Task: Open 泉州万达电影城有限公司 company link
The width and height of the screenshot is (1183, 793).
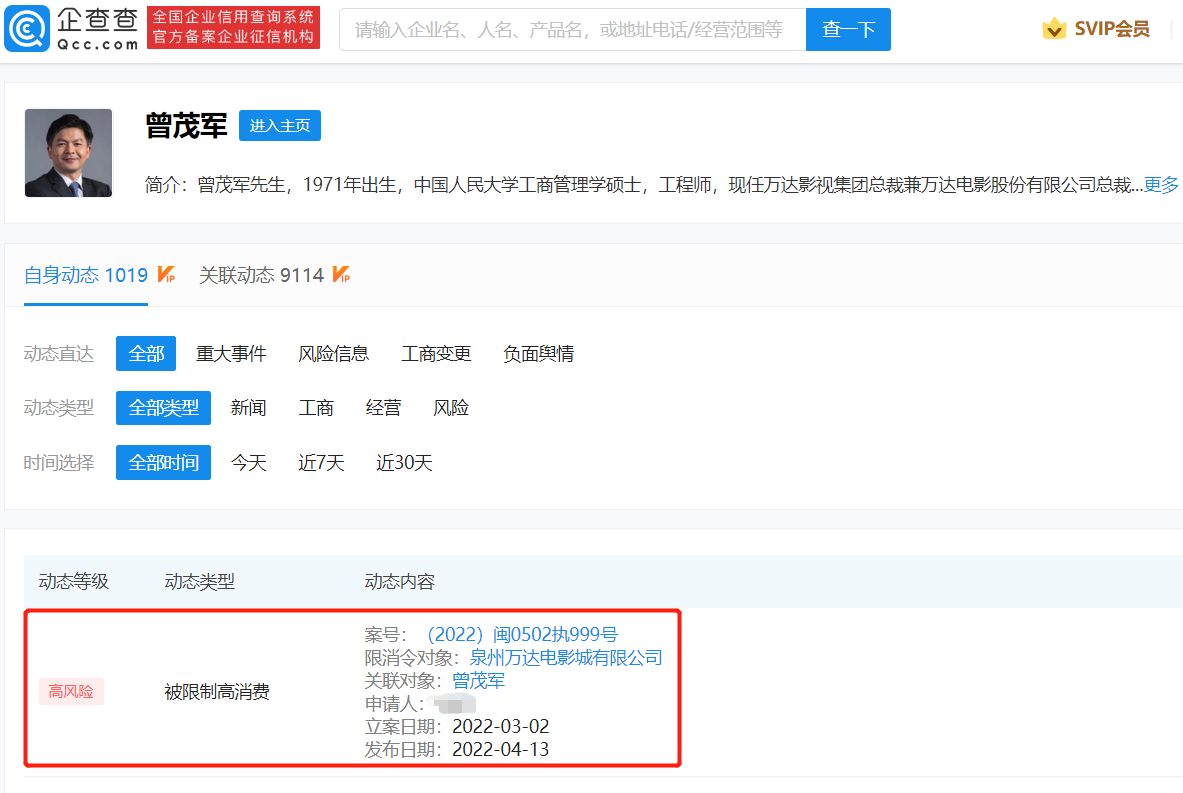Action: coord(566,658)
